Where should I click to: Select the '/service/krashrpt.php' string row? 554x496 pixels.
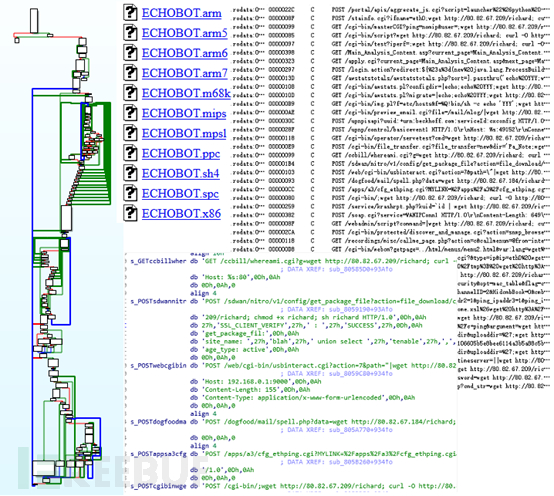(x=391, y=206)
